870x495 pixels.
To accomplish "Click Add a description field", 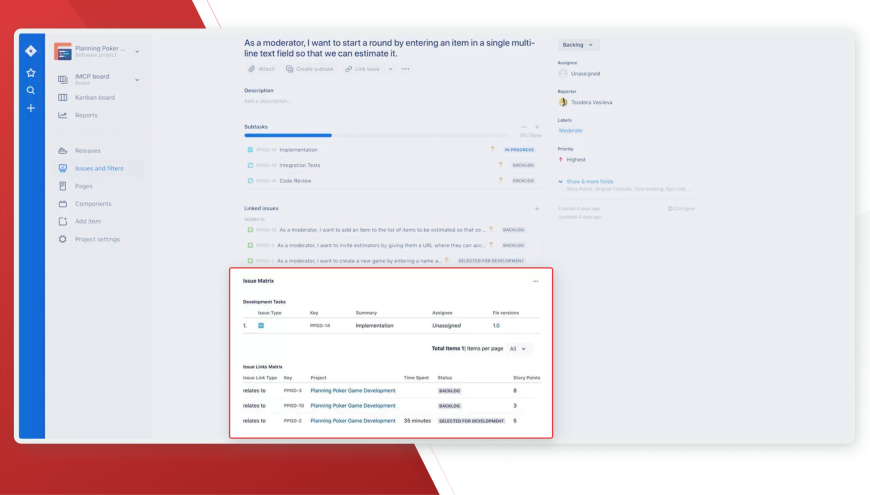I will (267, 101).
